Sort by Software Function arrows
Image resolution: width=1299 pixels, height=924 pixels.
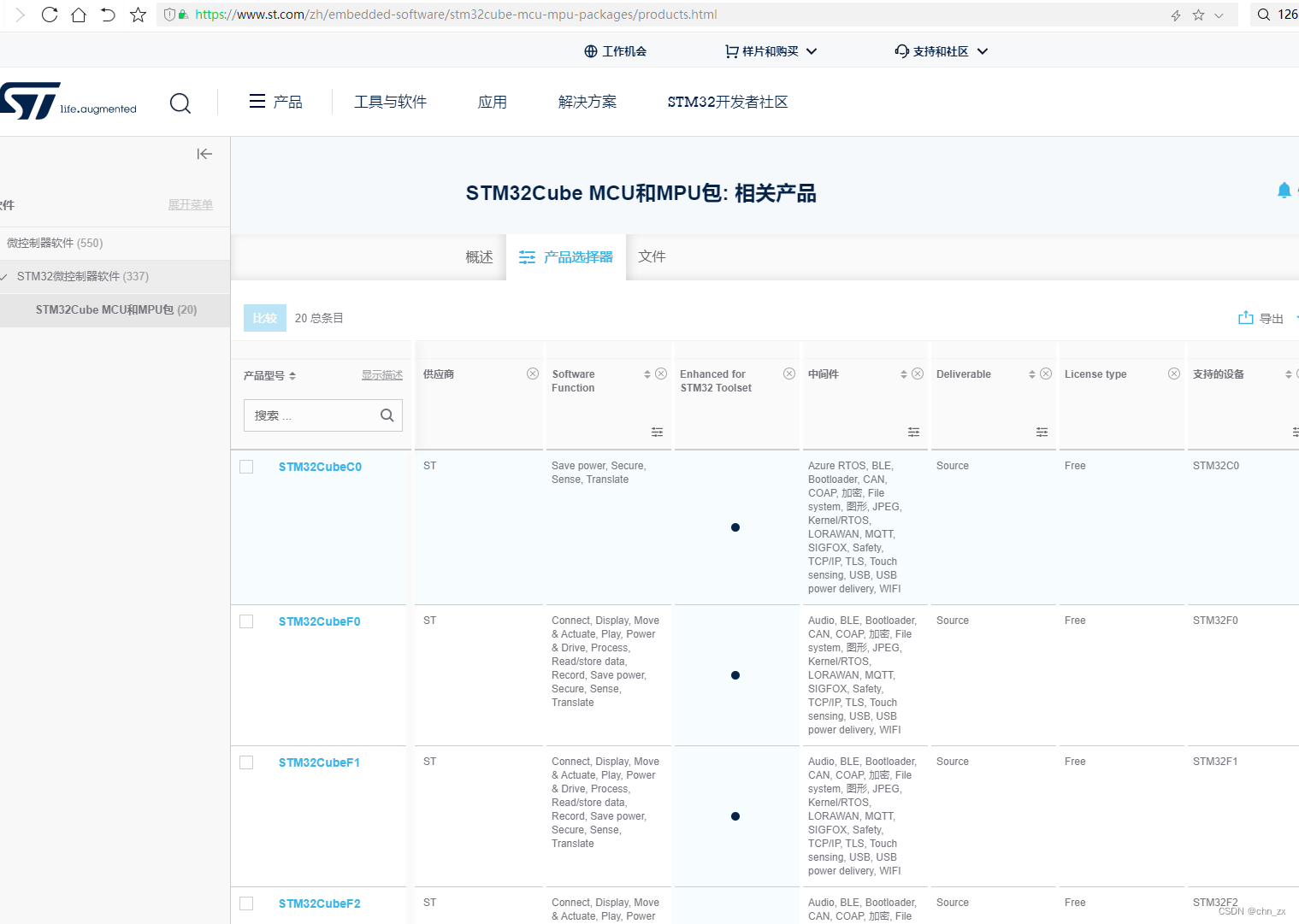(647, 374)
